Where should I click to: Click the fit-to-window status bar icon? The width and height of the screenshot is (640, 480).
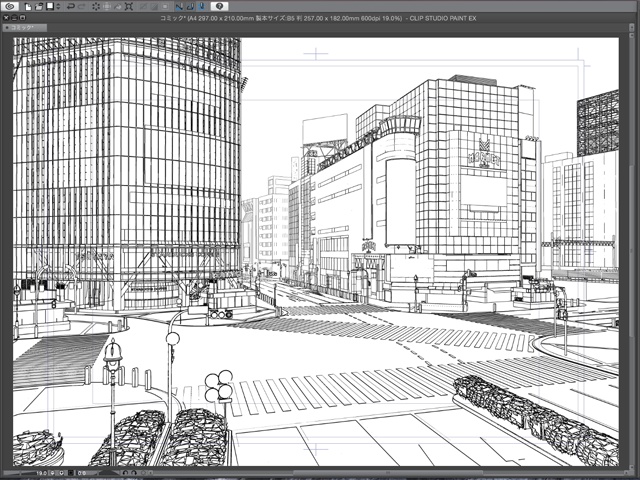pyautogui.click(x=71, y=473)
